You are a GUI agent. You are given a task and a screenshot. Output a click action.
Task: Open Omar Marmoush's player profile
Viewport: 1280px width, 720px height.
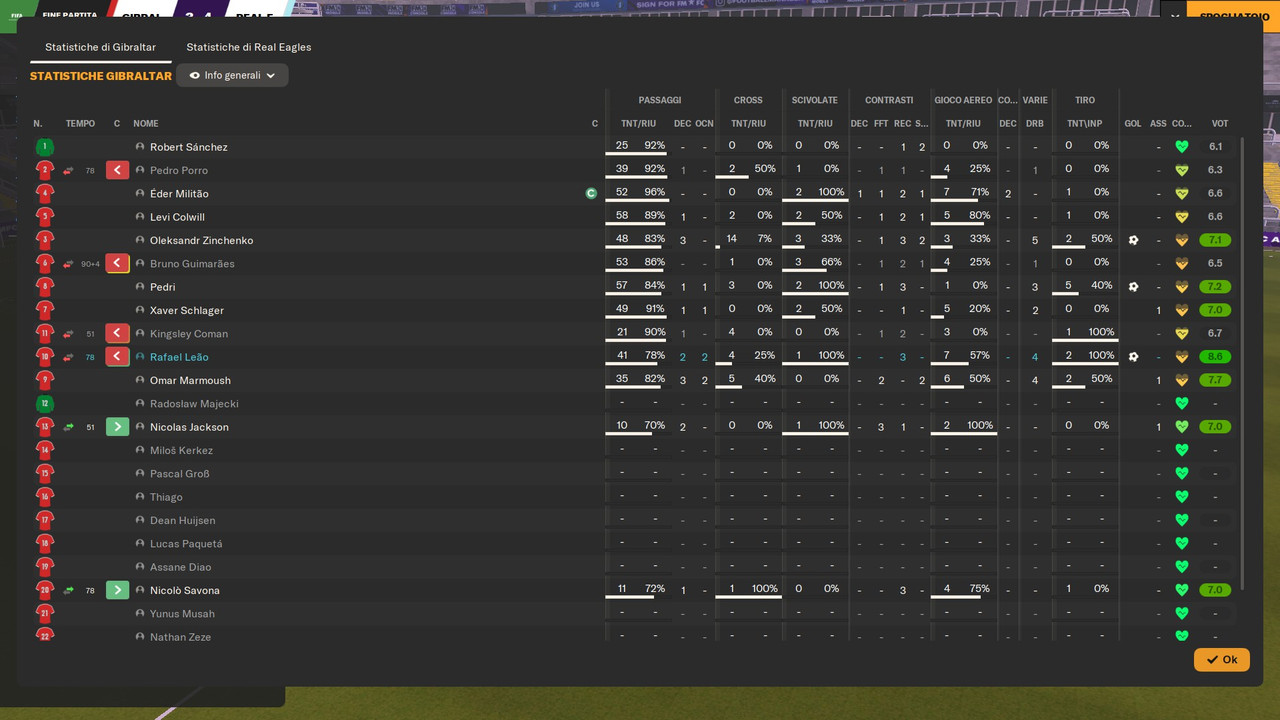click(x=190, y=381)
